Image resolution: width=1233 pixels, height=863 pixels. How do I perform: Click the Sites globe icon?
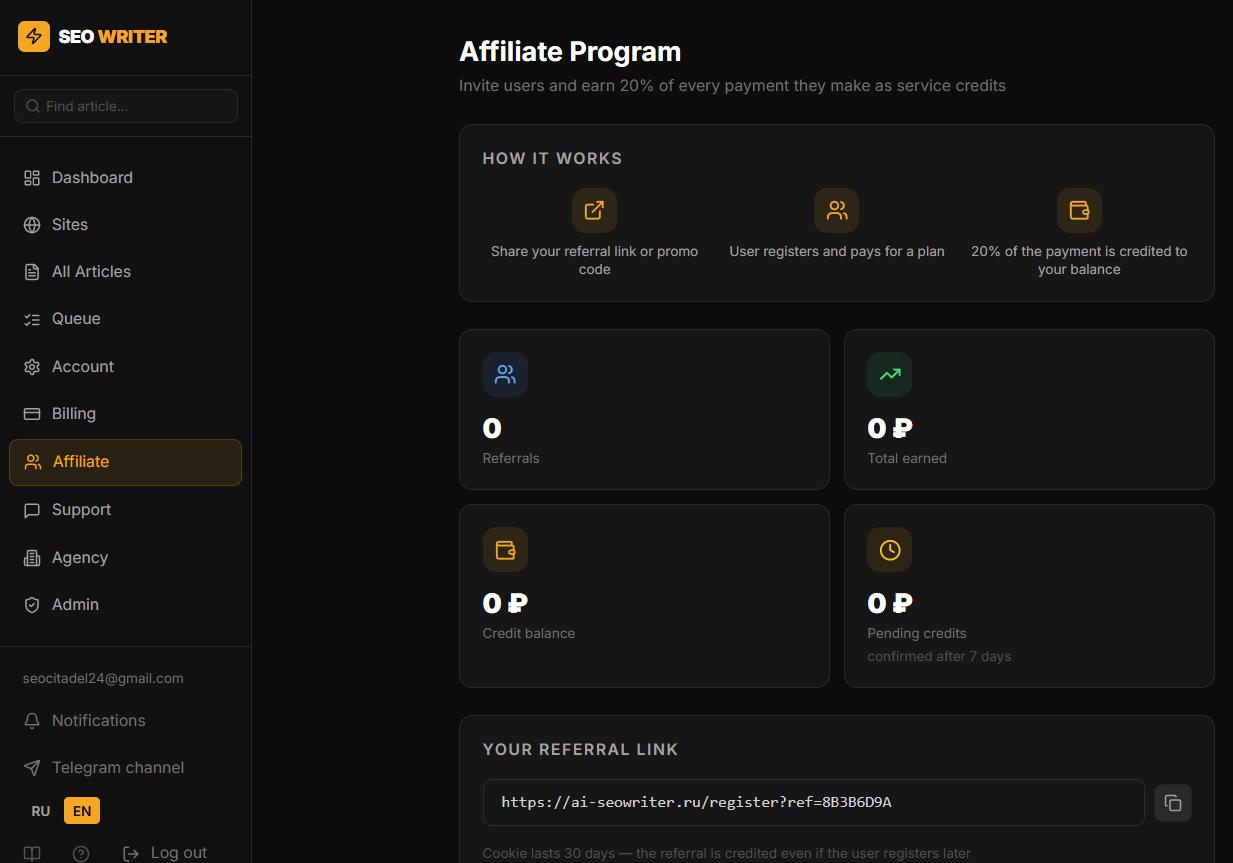pyautogui.click(x=32, y=224)
